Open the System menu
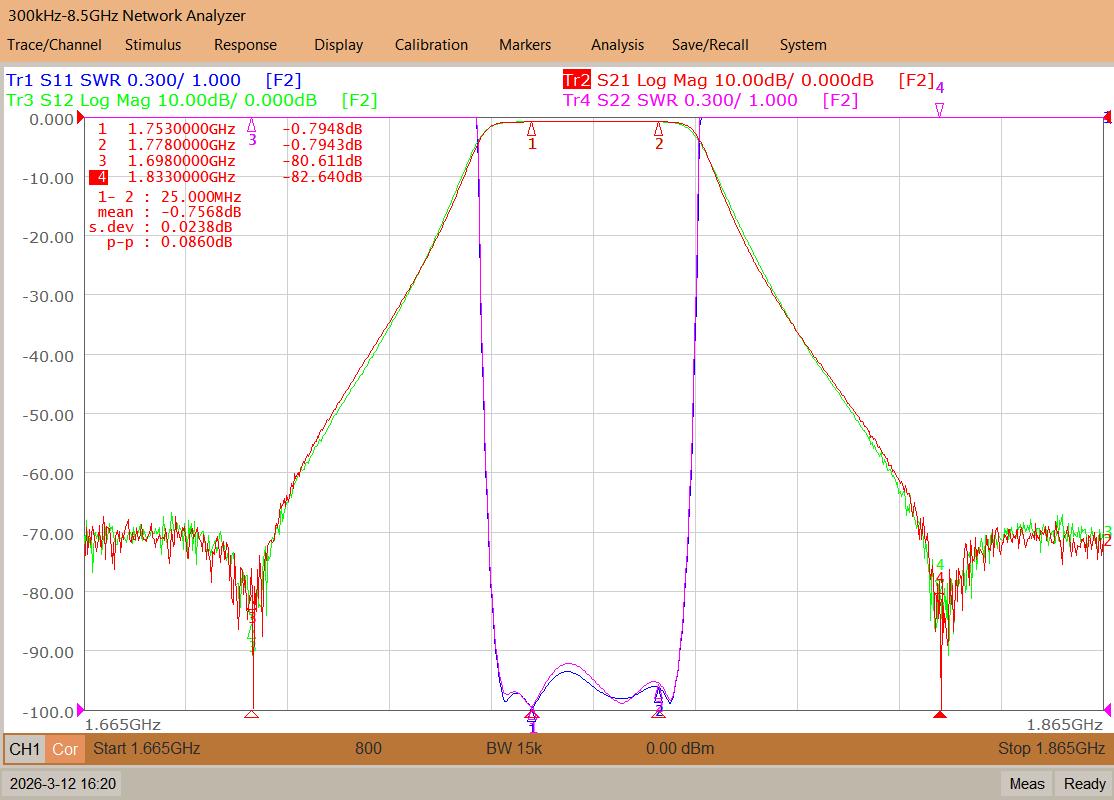The height and width of the screenshot is (800, 1114). pyautogui.click(x=803, y=45)
